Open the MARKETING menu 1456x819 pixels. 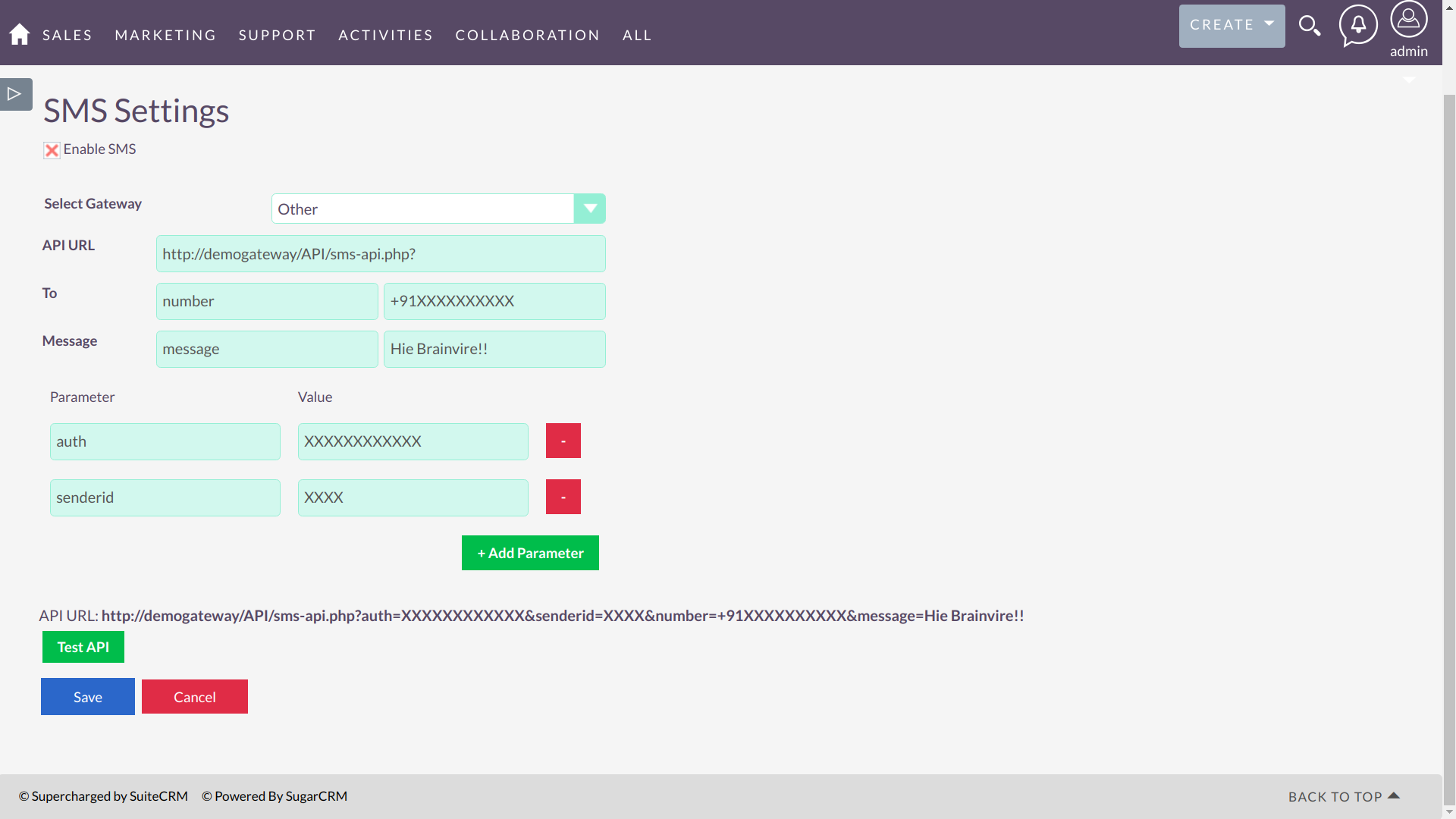(165, 35)
